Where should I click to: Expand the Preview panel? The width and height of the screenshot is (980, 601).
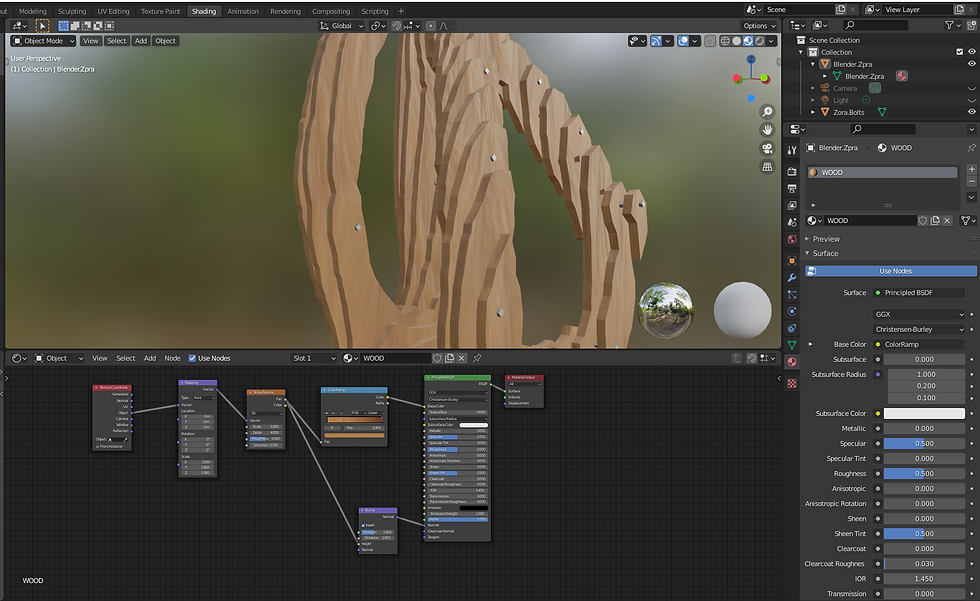[826, 239]
